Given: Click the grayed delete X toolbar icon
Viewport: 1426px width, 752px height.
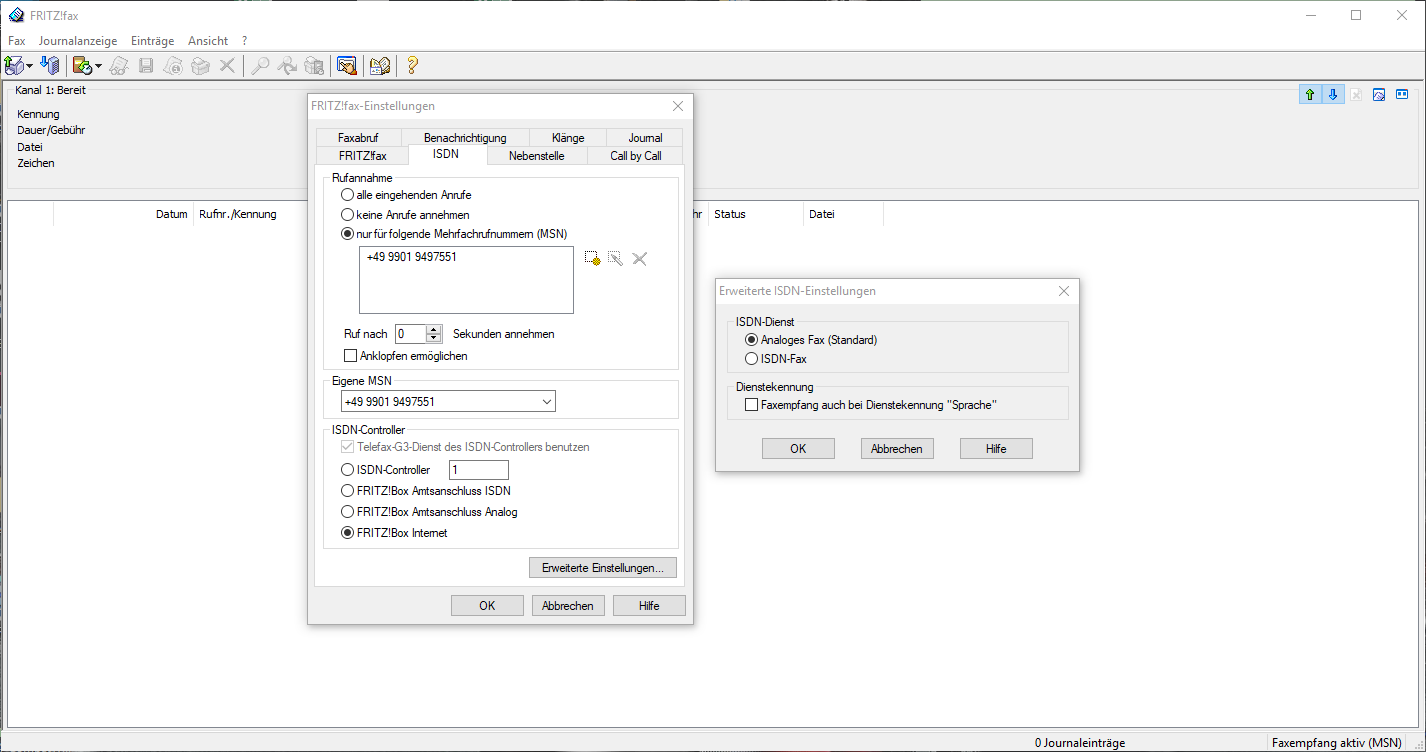Looking at the screenshot, I should [227, 66].
